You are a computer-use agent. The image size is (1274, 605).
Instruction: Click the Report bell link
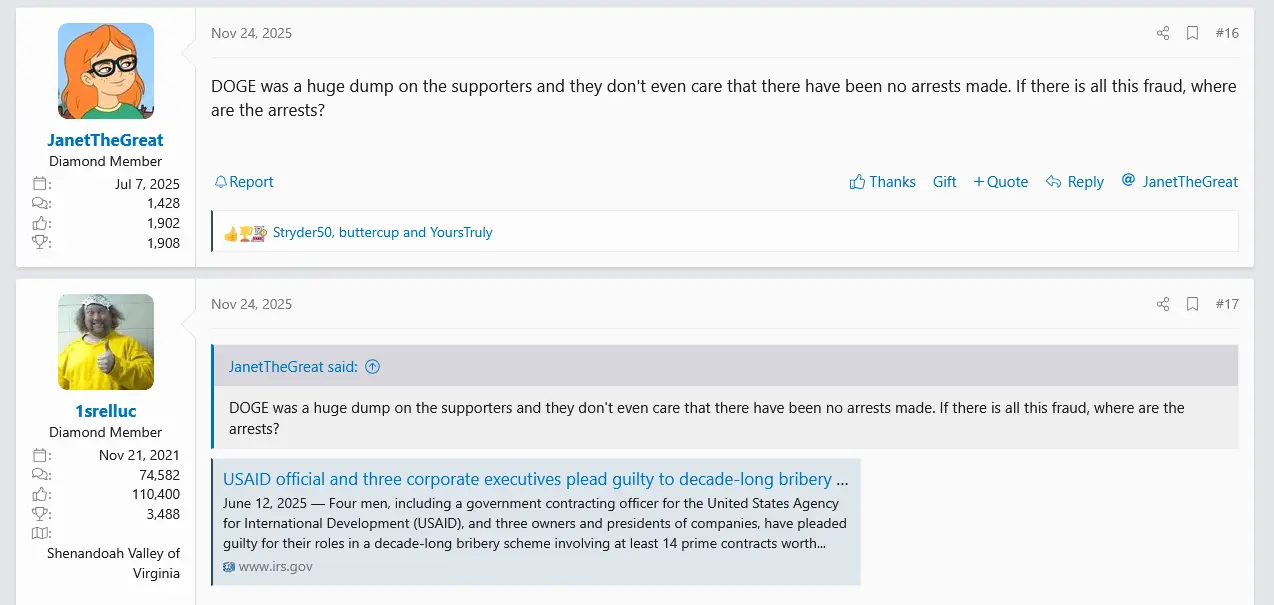point(244,182)
